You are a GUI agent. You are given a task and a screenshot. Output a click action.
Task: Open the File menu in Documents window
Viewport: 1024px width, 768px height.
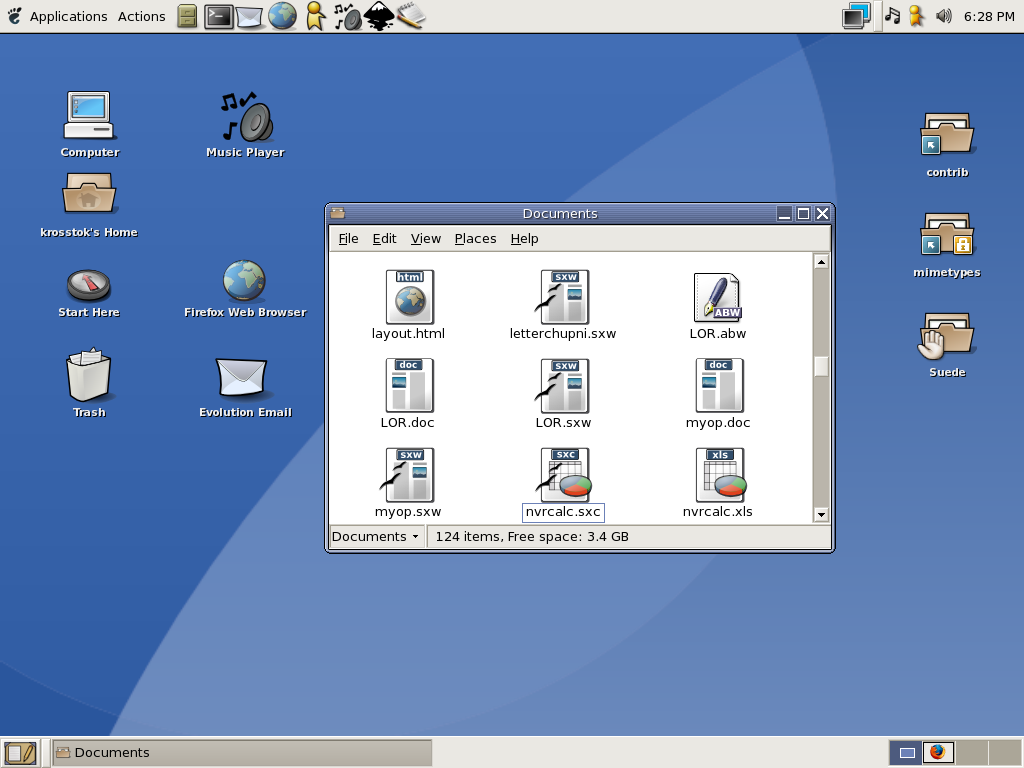click(x=348, y=238)
